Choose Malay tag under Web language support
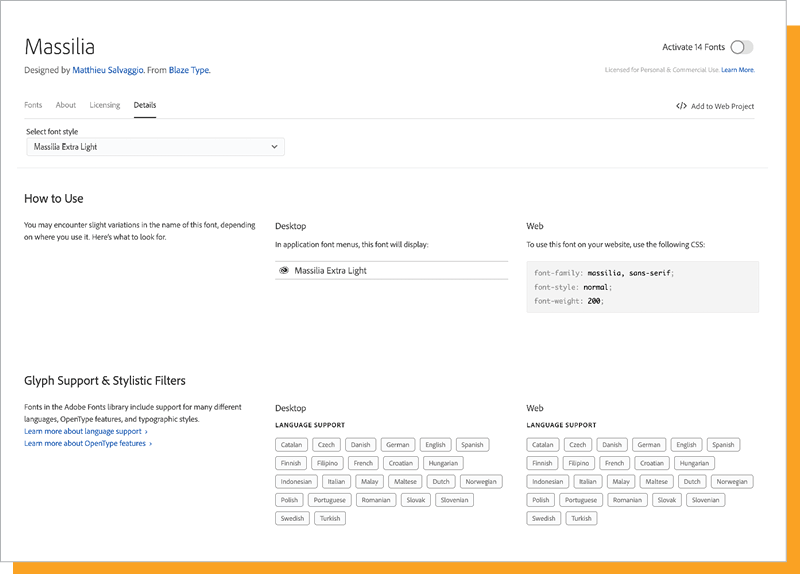 pyautogui.click(x=621, y=482)
